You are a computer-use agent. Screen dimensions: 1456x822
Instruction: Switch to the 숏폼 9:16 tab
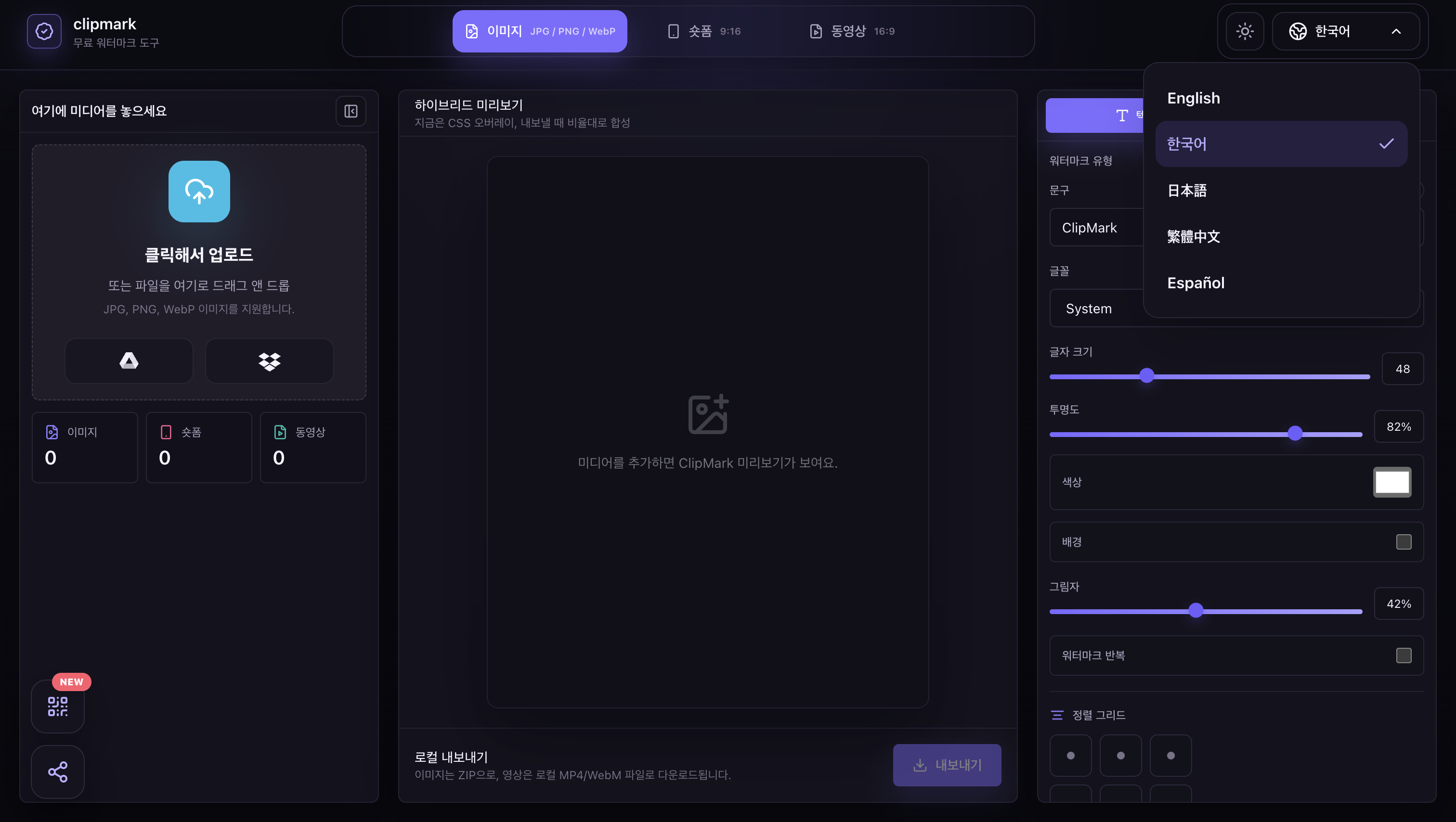click(x=704, y=31)
